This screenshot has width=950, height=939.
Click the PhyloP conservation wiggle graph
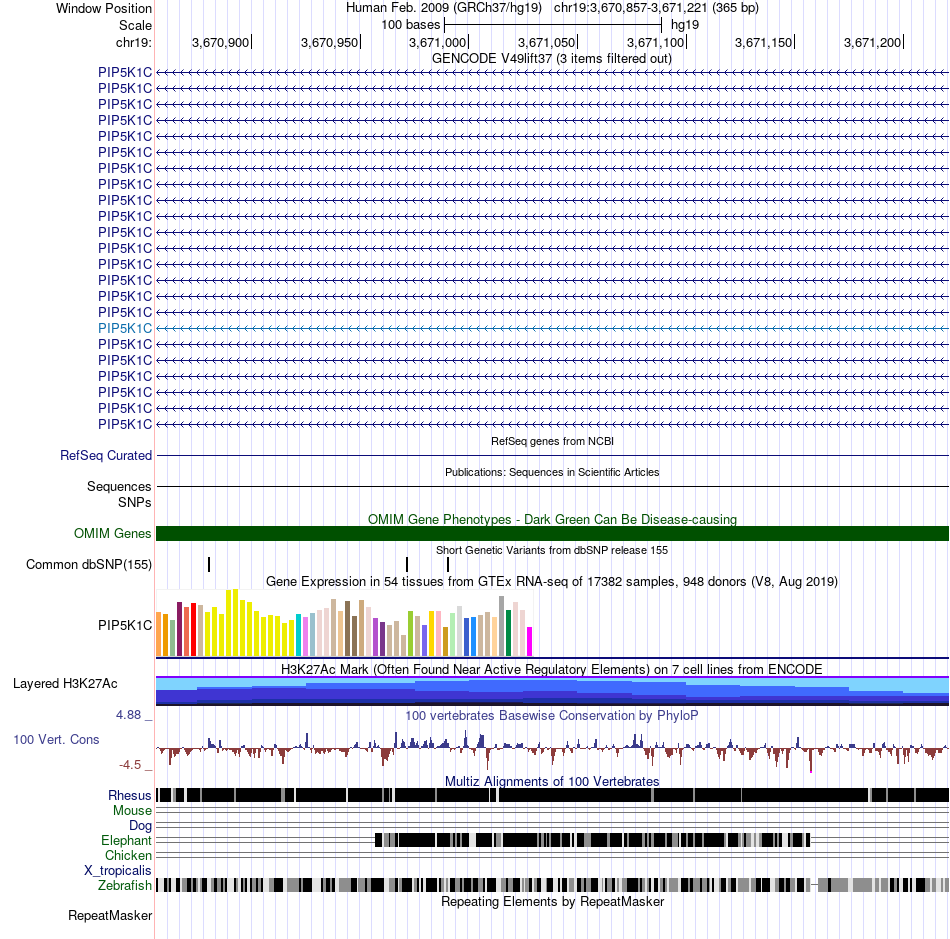[552, 750]
